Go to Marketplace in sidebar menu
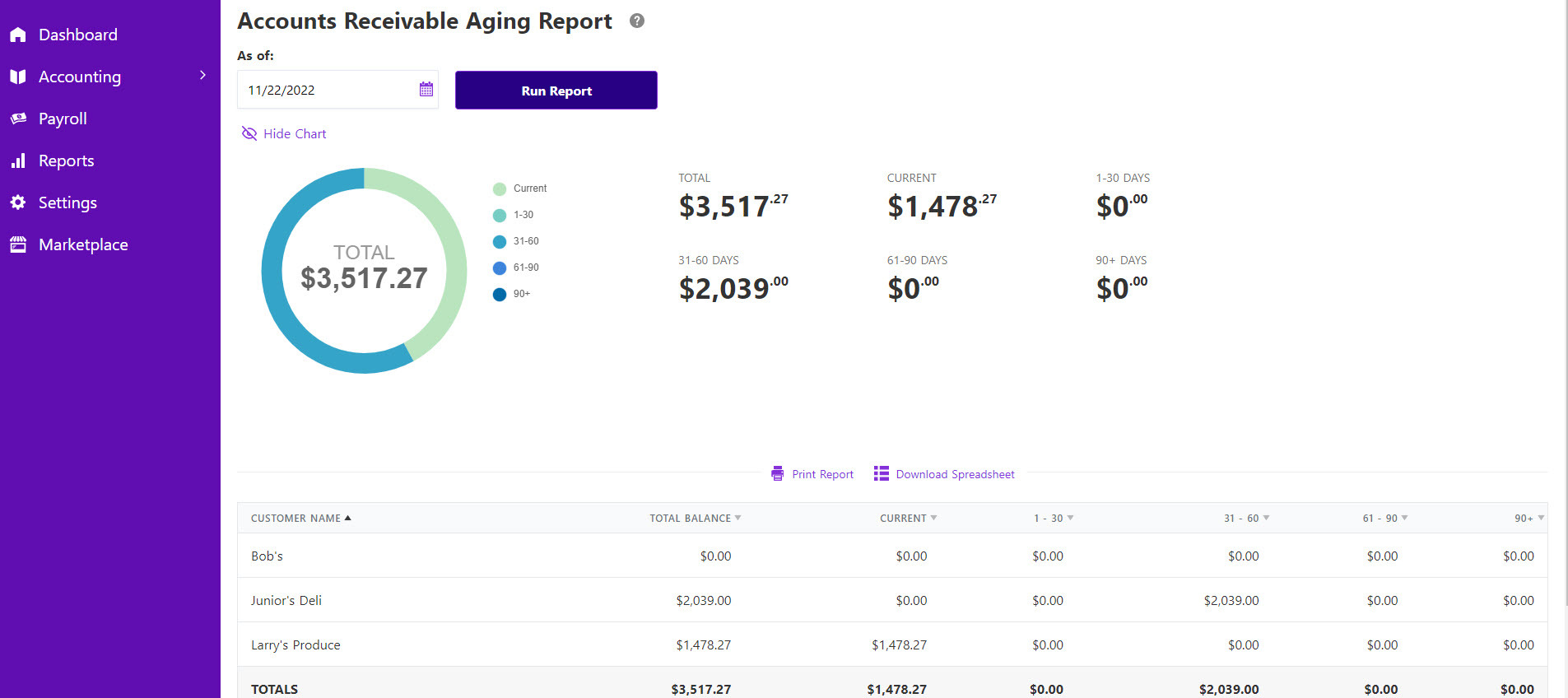This screenshot has width=1568, height=698. pos(83,244)
